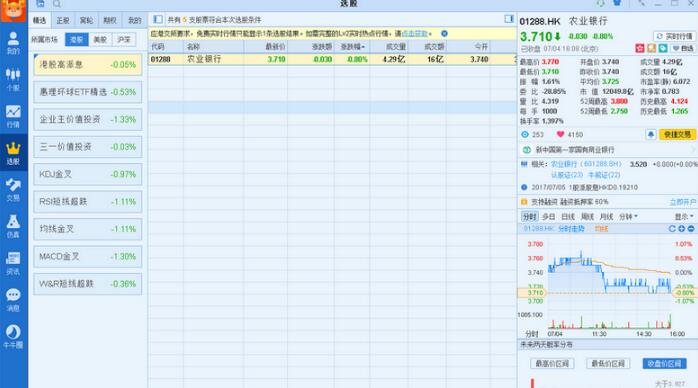
Task: Click the yellow 快捷交易 button
Action: (x=677, y=134)
